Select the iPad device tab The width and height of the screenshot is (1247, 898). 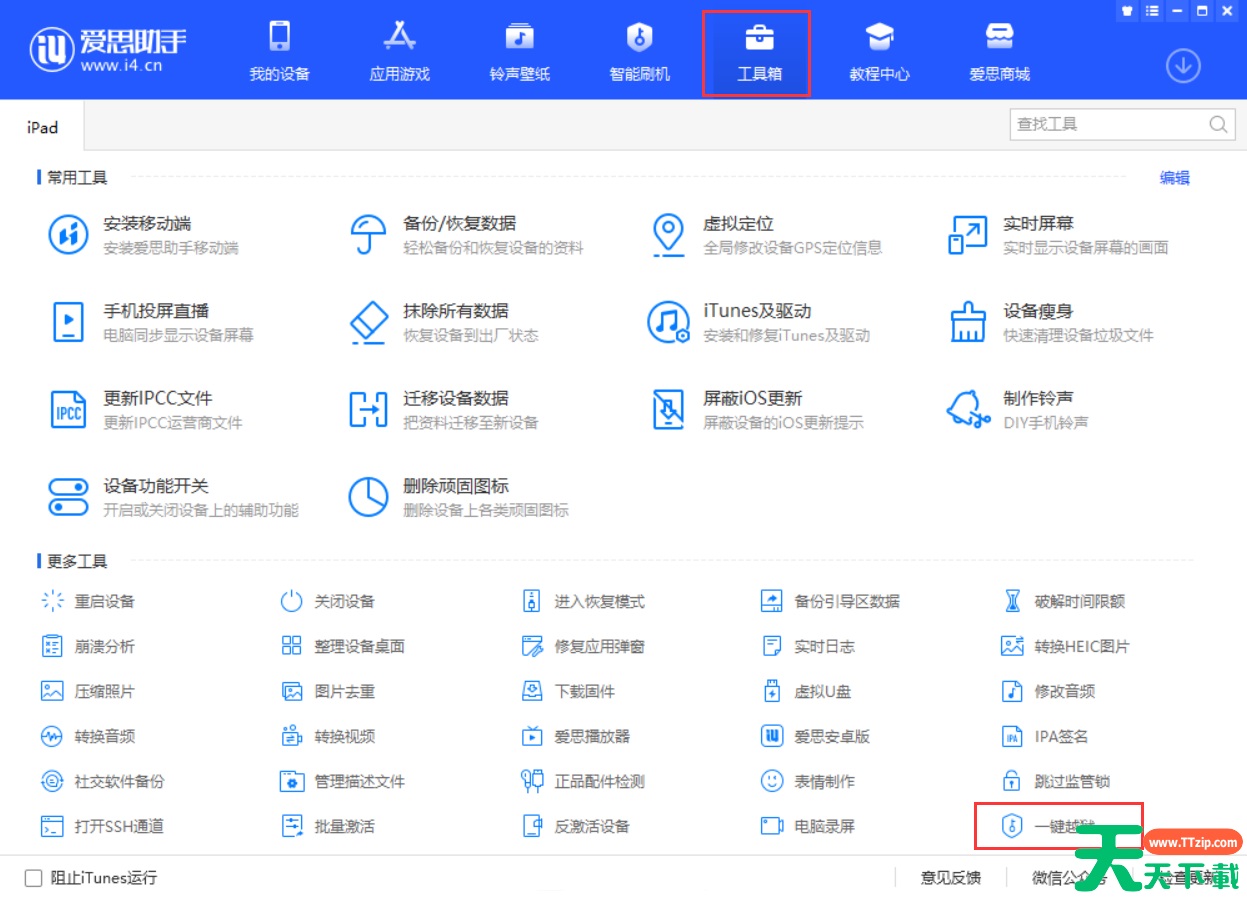pos(42,128)
